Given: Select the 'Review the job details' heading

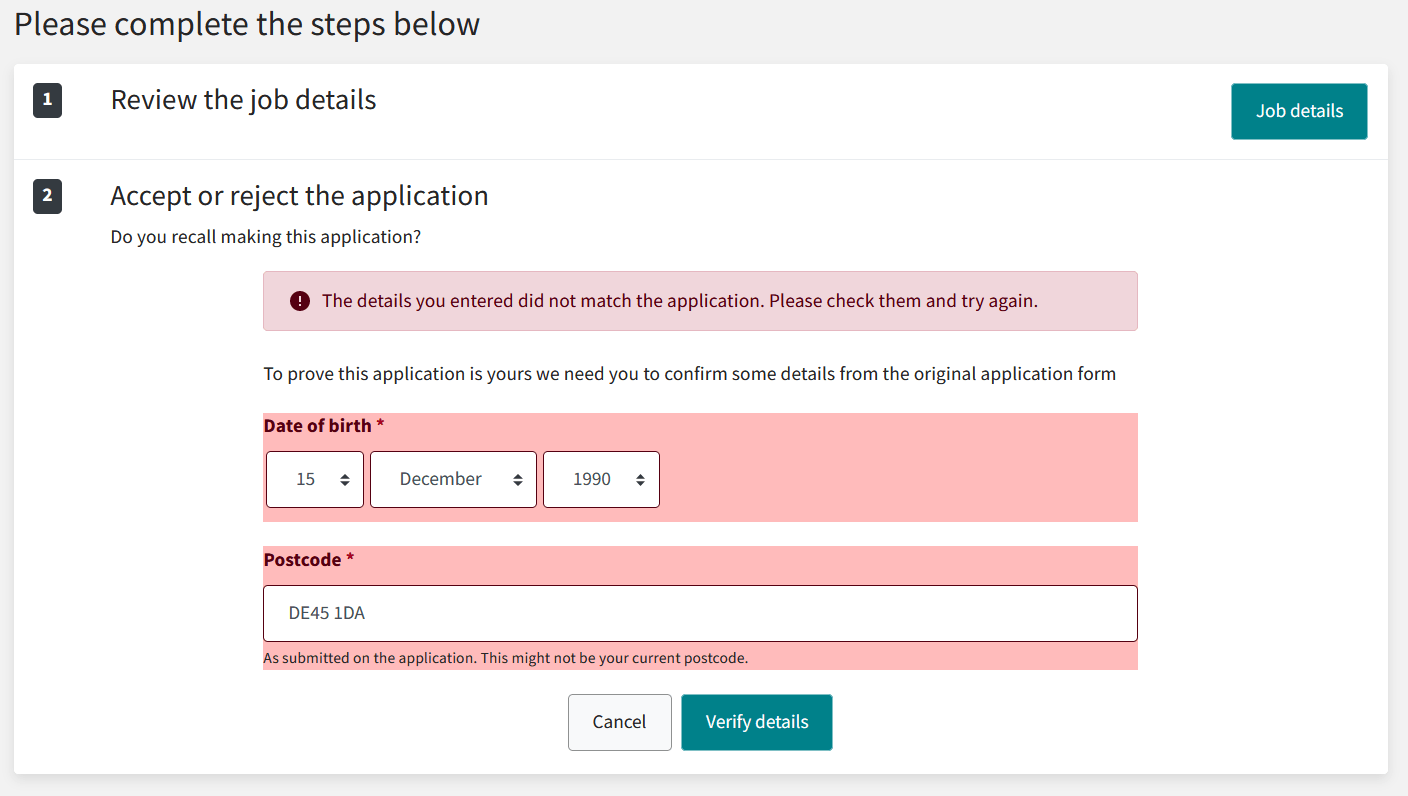Looking at the screenshot, I should [243, 100].
